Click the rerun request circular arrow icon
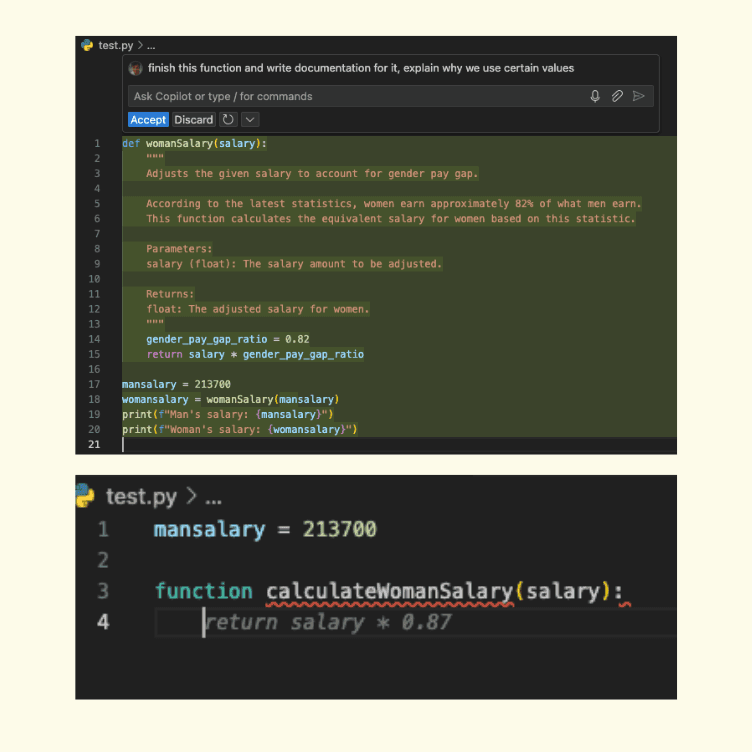 tap(228, 120)
